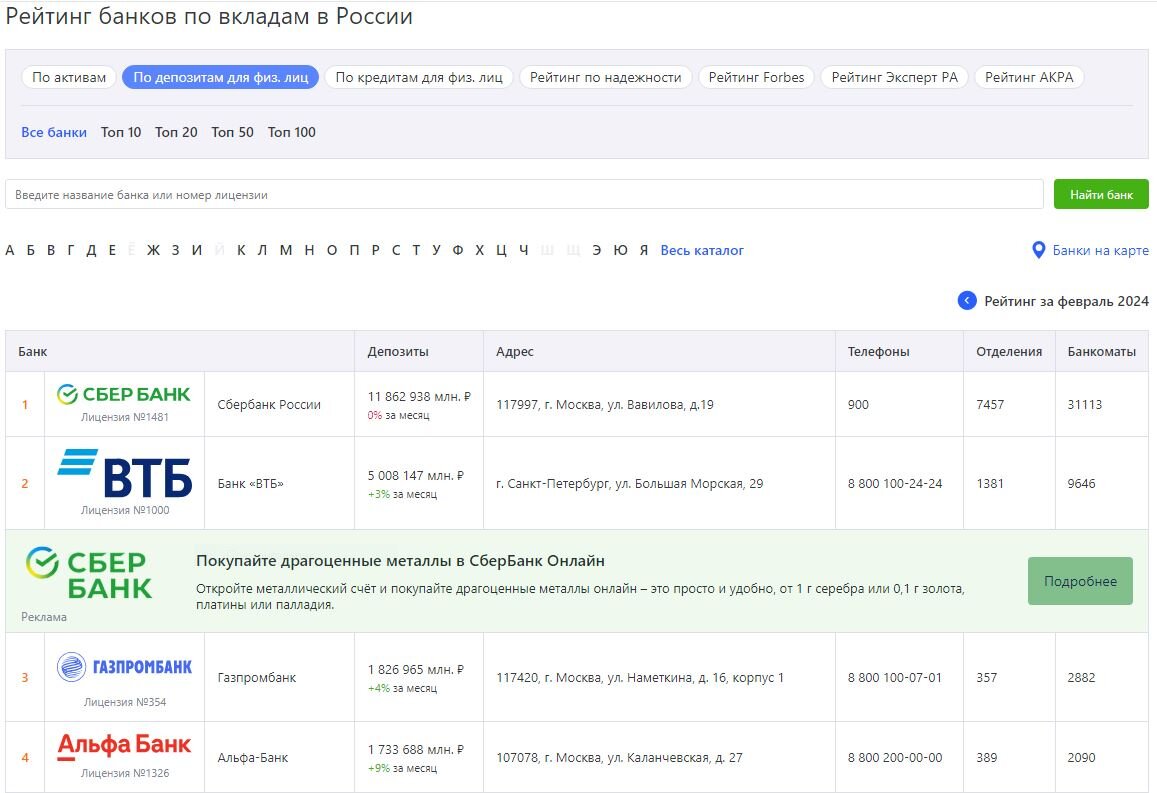Filter the list by 'Топ 10'
Screen dimensions: 1157x793
121,132
